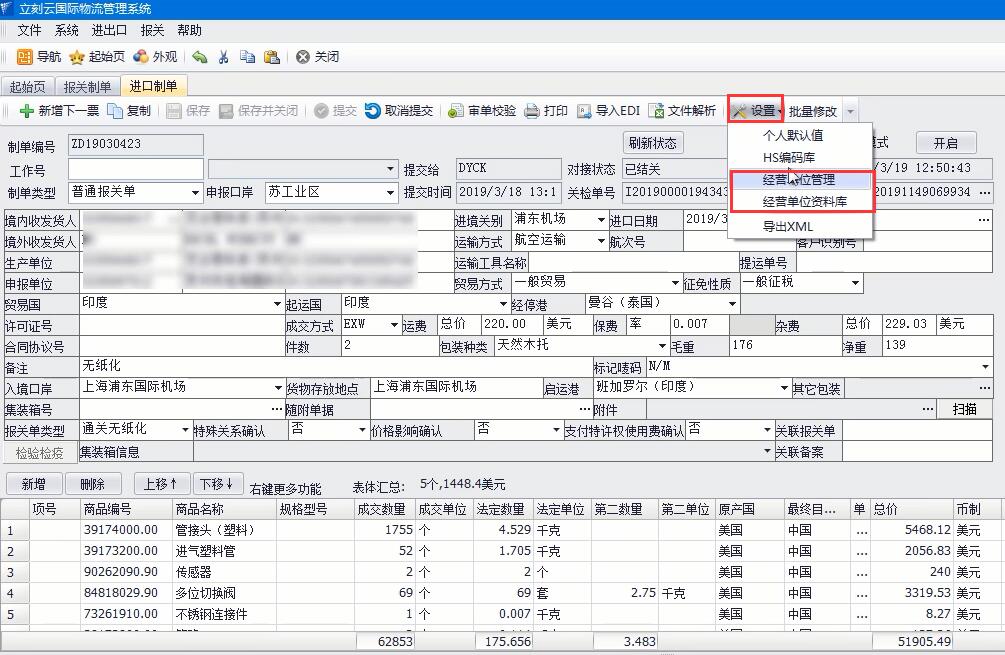Click the 刷新状态 button
Viewport: 1005px width, 655px height.
pos(653,143)
